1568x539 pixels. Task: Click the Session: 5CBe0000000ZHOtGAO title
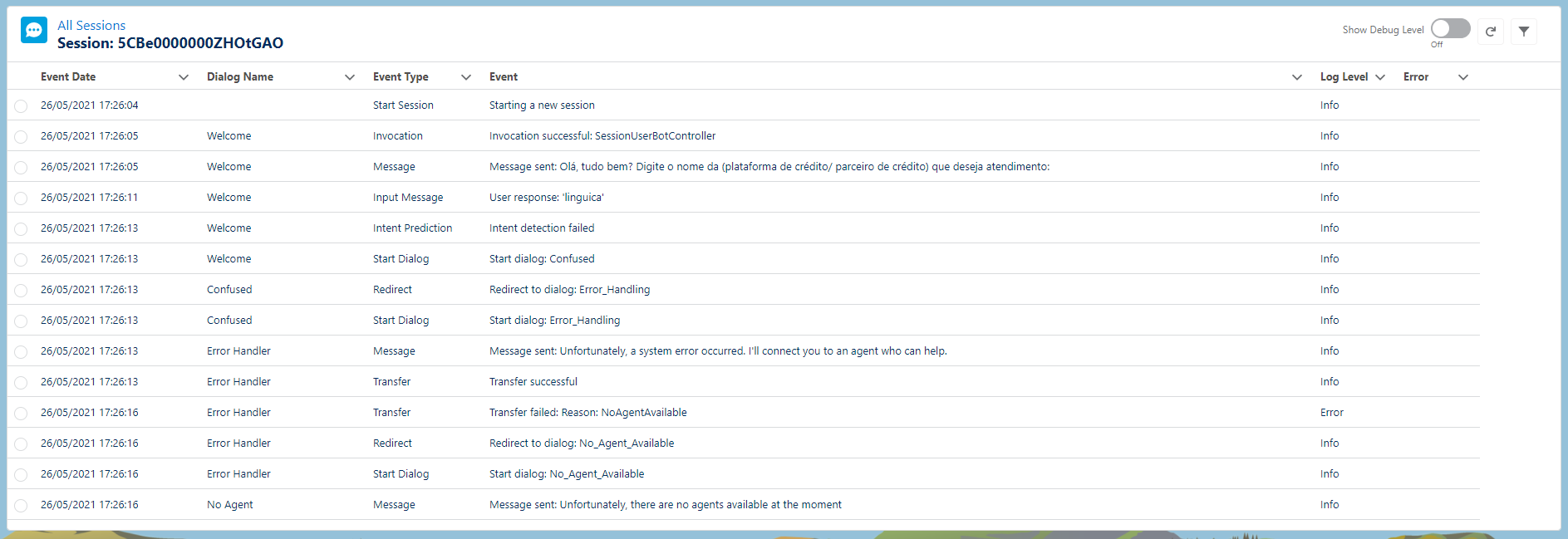point(170,43)
